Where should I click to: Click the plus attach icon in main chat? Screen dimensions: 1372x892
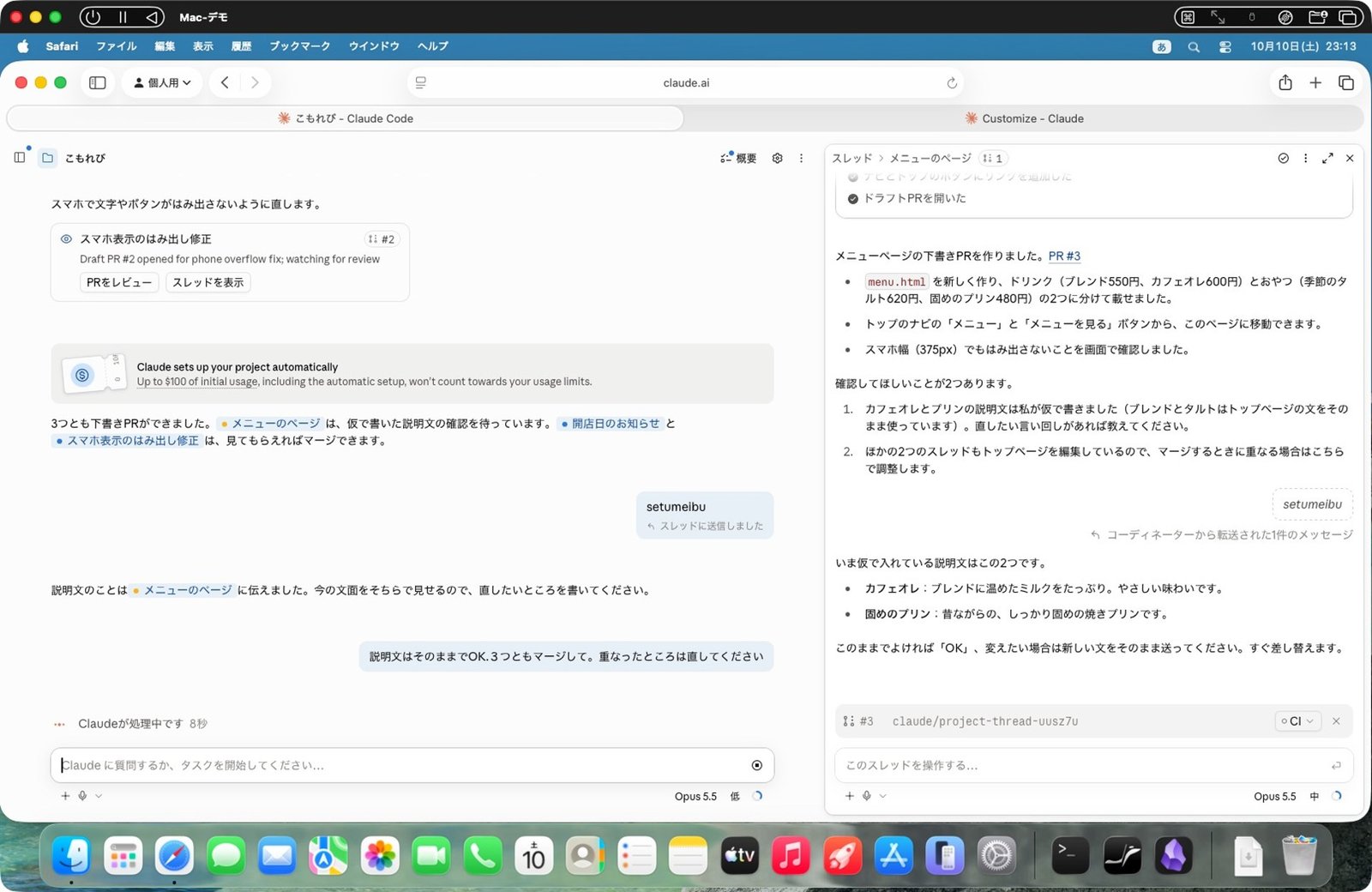pos(65,796)
